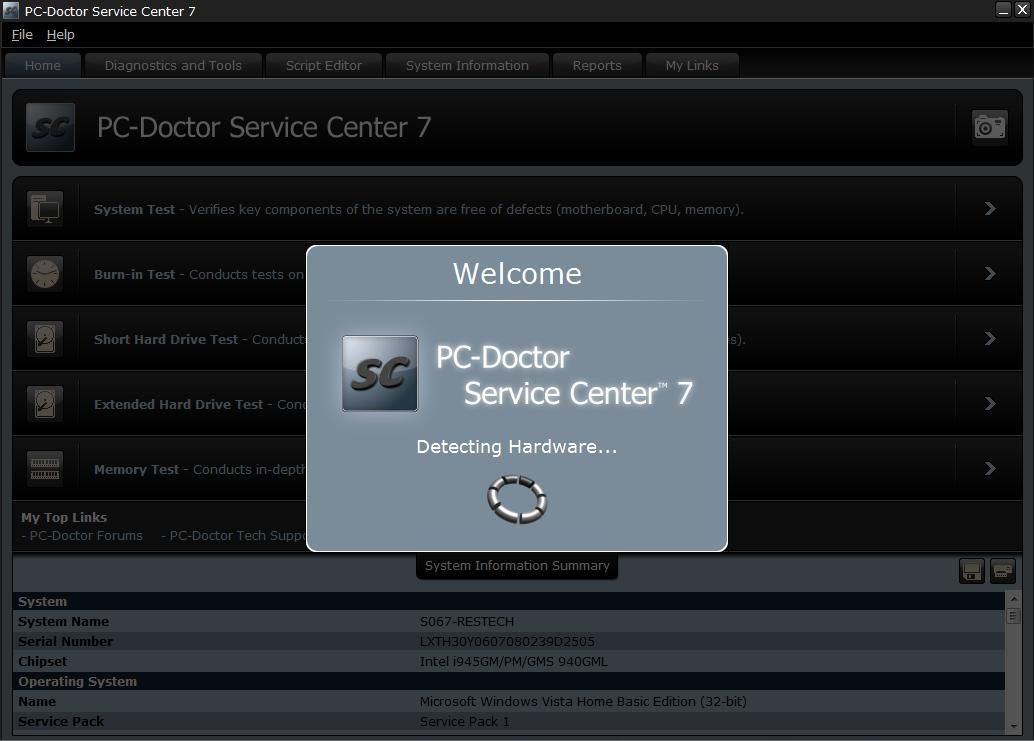1034x741 pixels.
Task: Click the Burn-in Test clock icon
Action: (45, 273)
